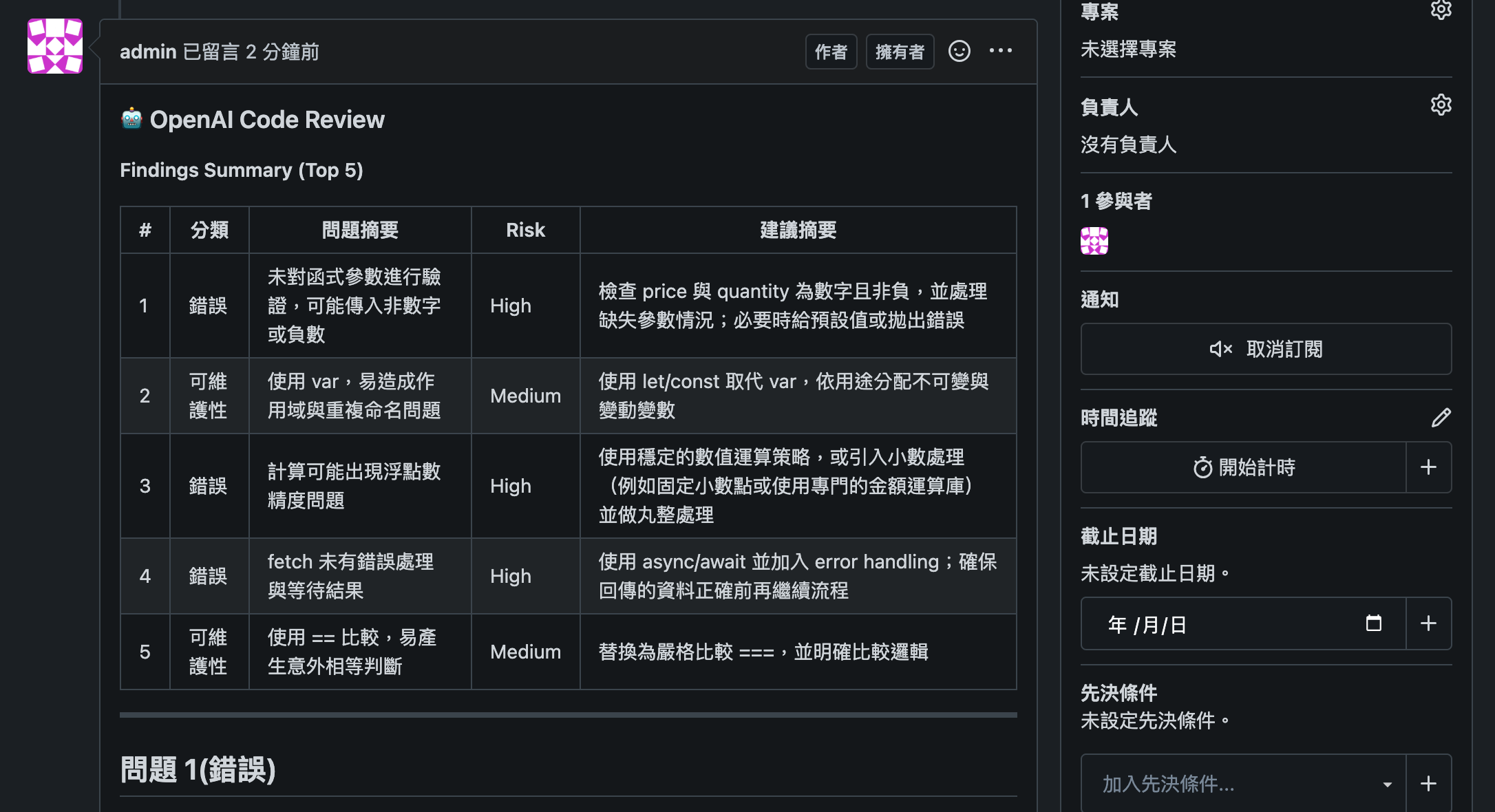1495x812 pixels.
Task: Open the 專案 settings gear
Action: 1442,10
